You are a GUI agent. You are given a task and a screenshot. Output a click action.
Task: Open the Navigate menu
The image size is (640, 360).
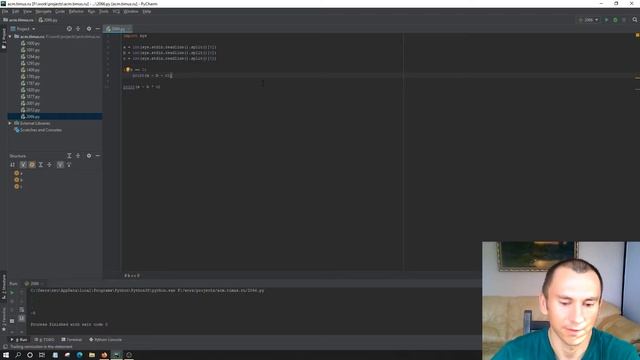coord(43,11)
